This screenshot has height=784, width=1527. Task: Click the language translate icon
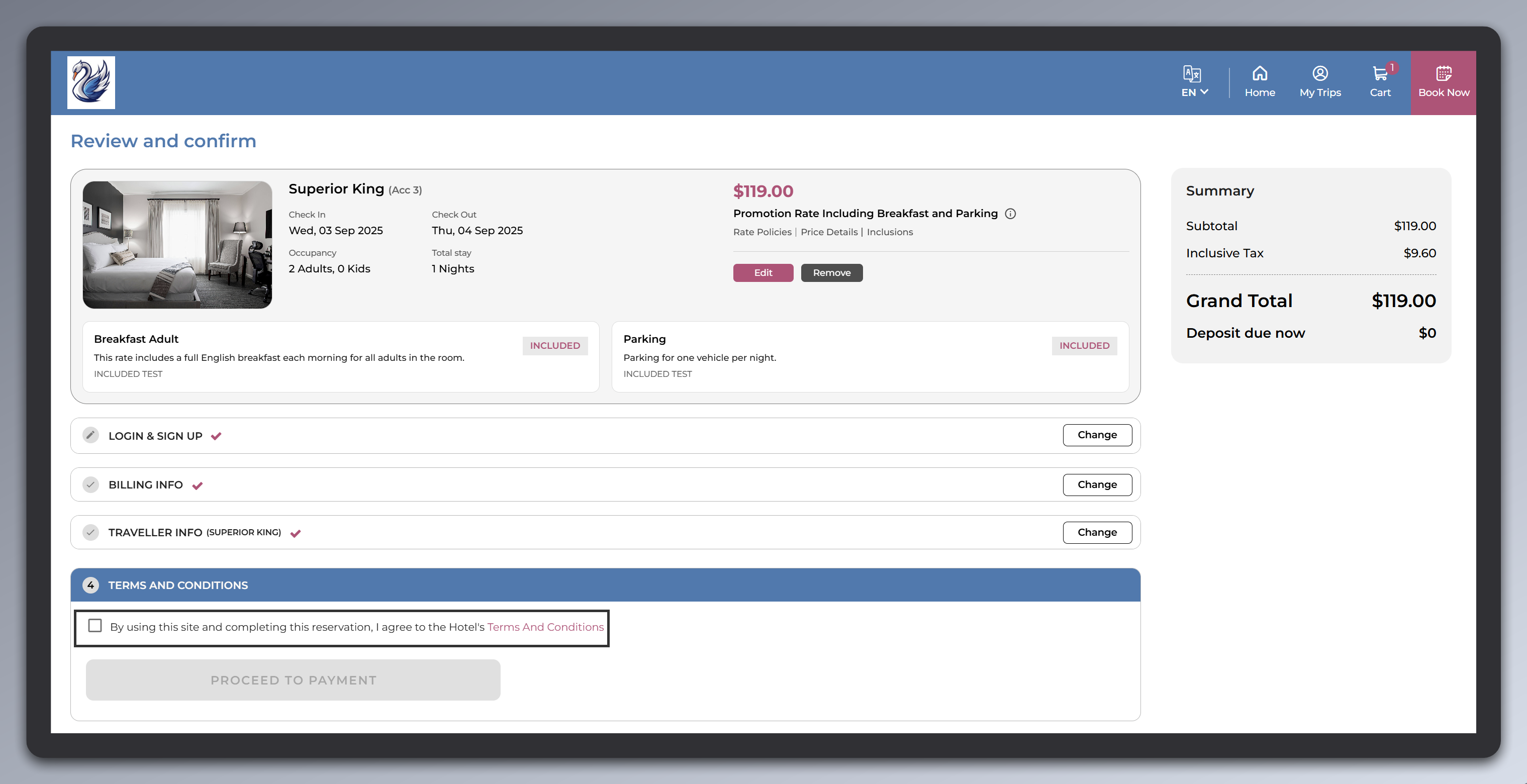coord(1191,73)
